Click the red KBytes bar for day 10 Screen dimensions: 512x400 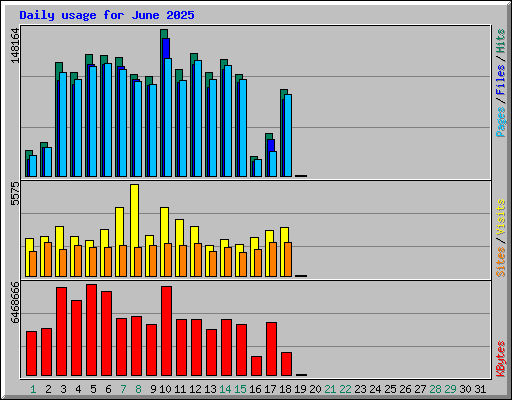[x=166, y=331]
